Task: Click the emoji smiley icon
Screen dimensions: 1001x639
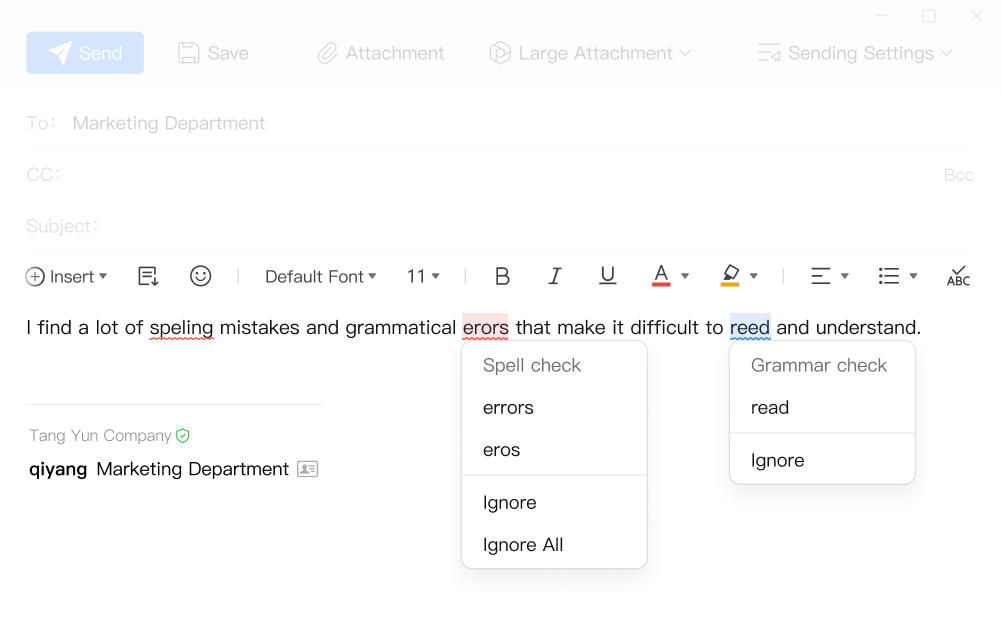Action: [x=201, y=276]
